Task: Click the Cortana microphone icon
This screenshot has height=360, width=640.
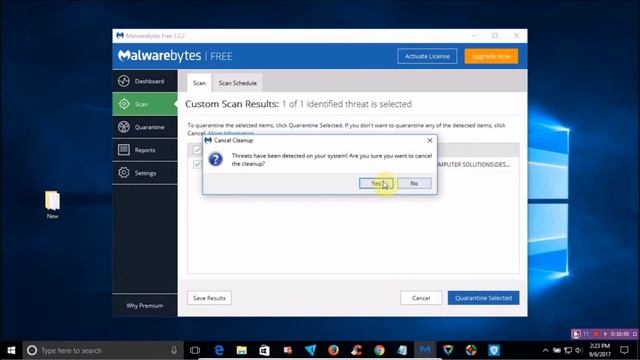Action: coord(174,350)
